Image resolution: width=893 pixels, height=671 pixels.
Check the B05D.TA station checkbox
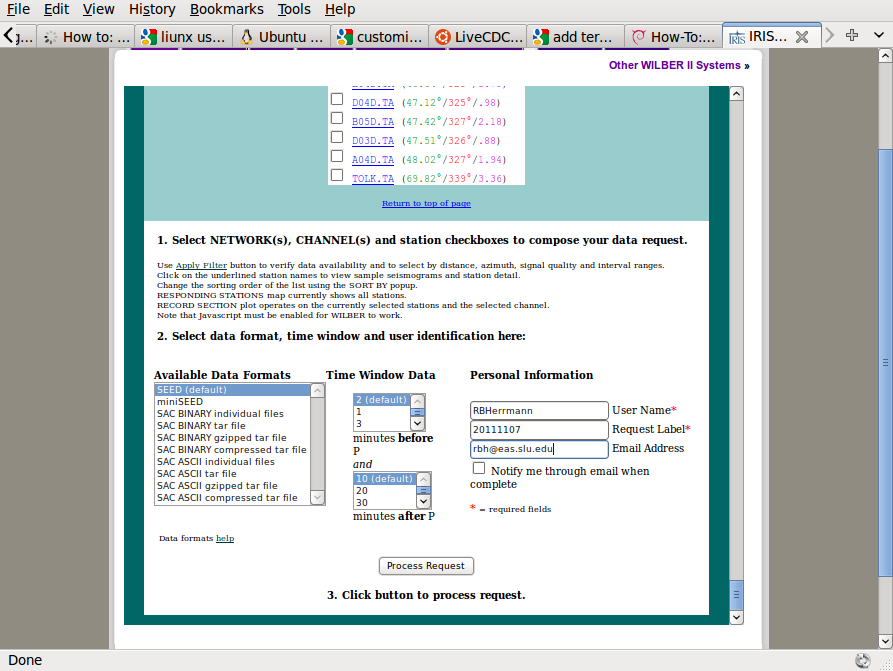coord(337,118)
